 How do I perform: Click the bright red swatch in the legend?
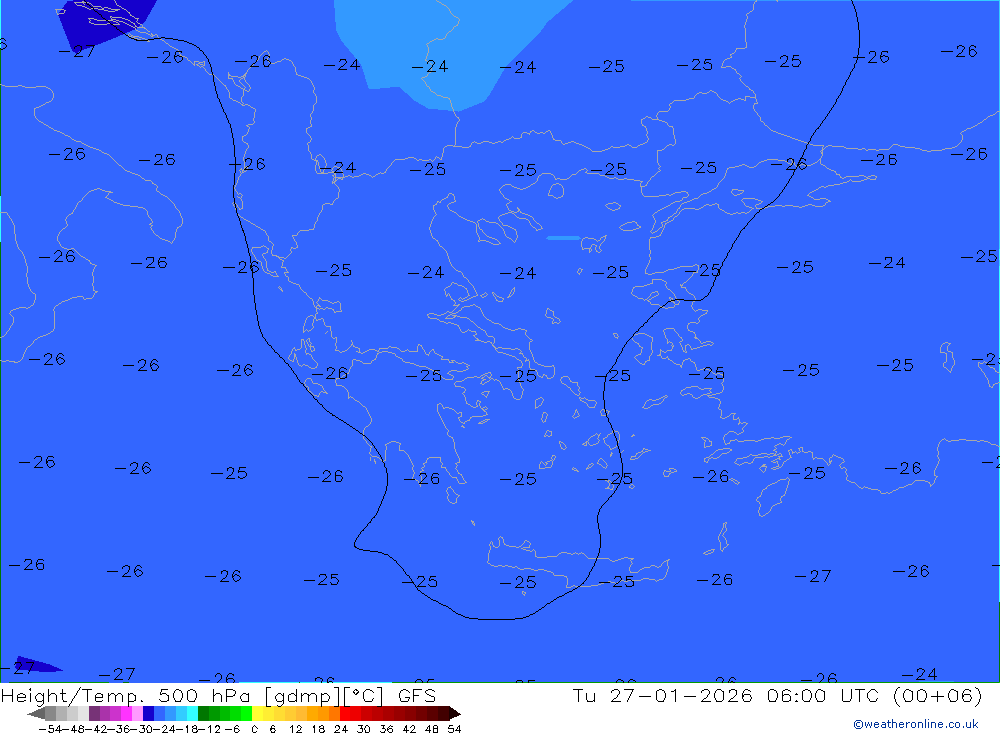(x=346, y=713)
